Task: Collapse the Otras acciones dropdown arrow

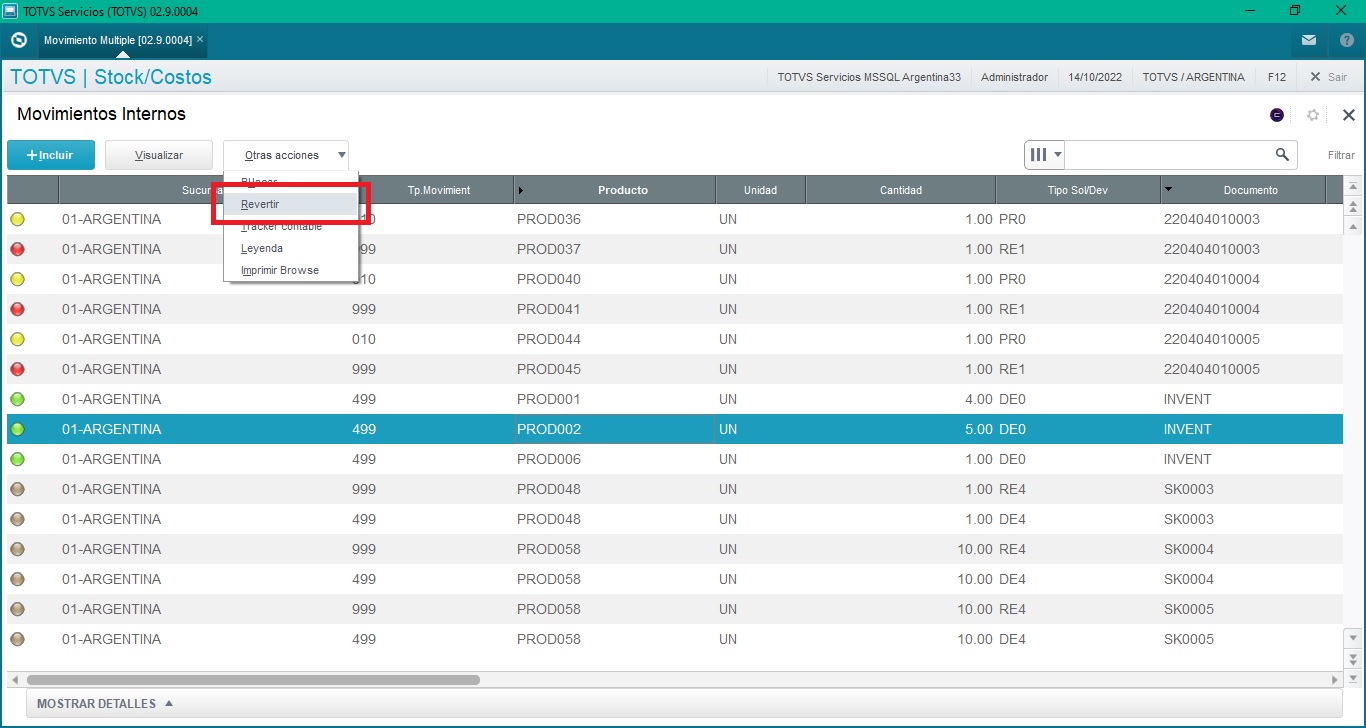Action: click(341, 155)
